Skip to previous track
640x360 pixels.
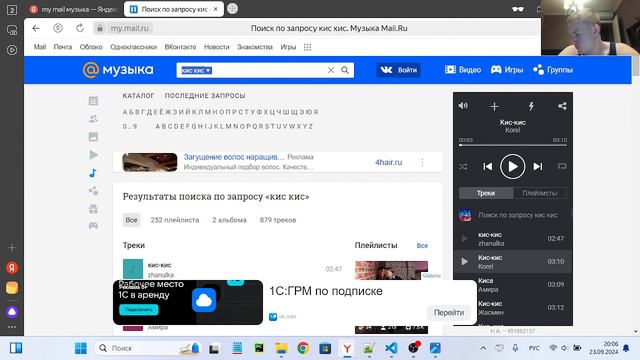click(487, 167)
